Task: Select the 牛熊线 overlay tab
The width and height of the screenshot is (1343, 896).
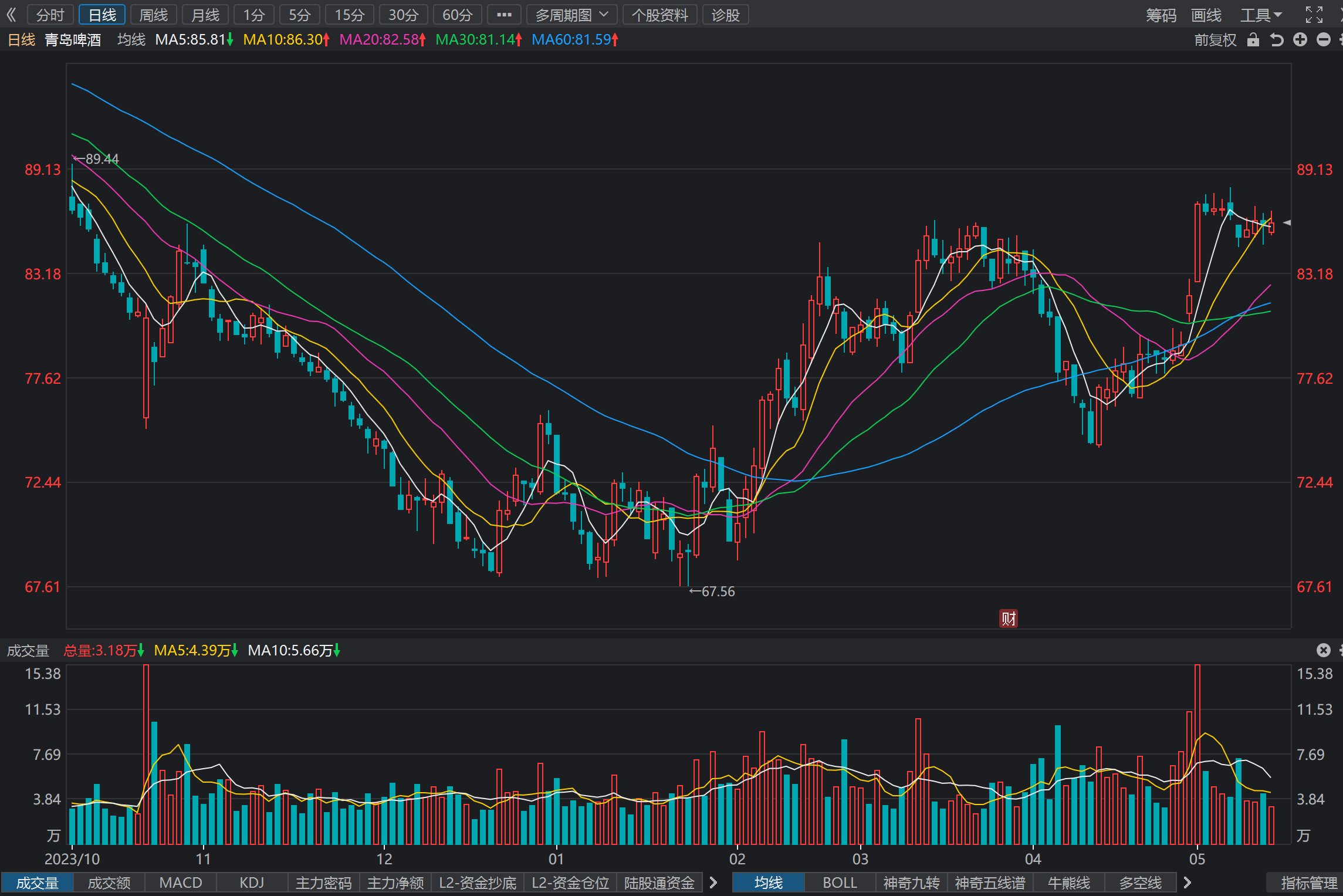Action: point(1069,883)
